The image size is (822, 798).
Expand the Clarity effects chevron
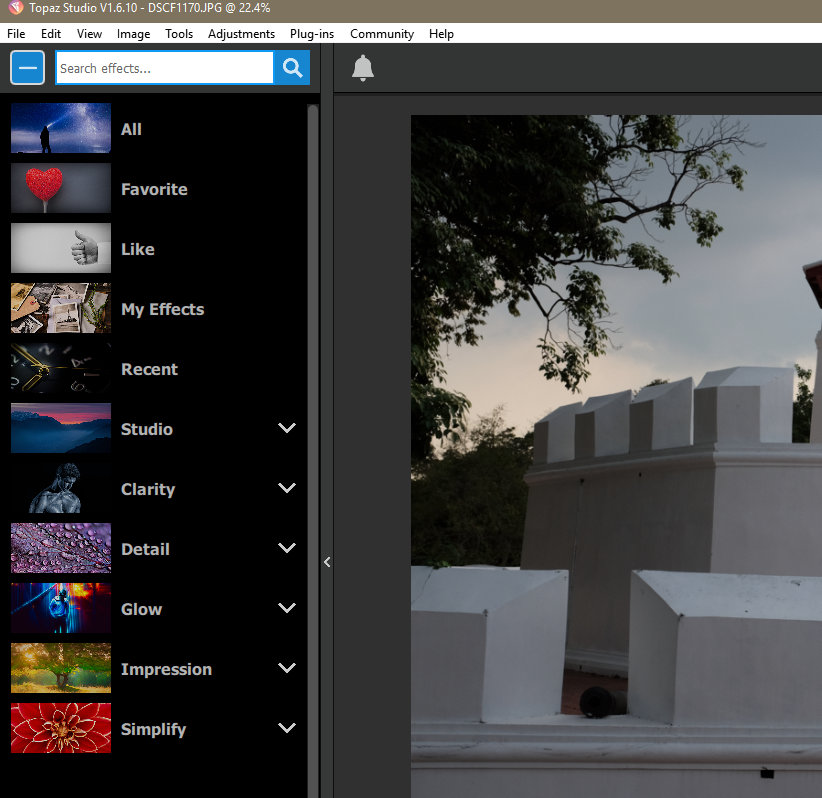(x=287, y=488)
